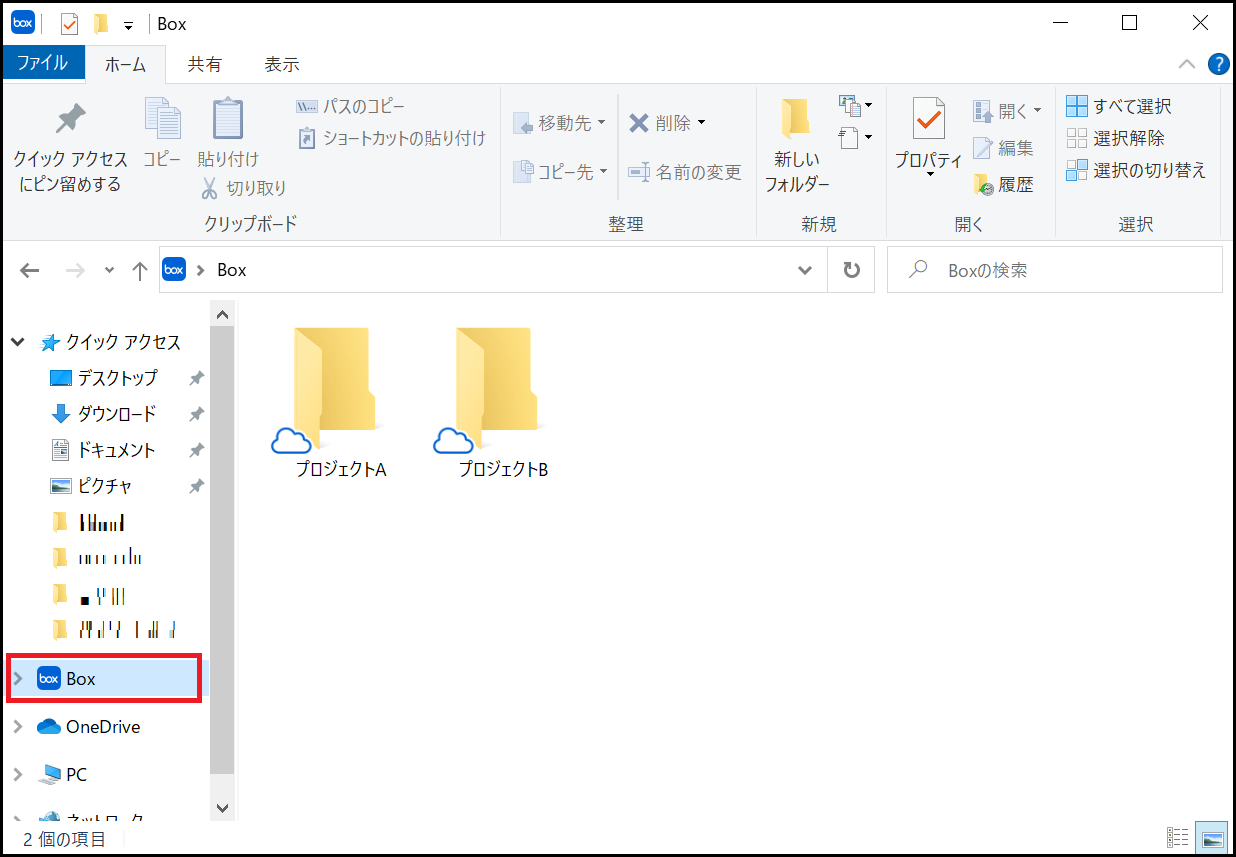Open the ファイル menu tab

coord(43,63)
